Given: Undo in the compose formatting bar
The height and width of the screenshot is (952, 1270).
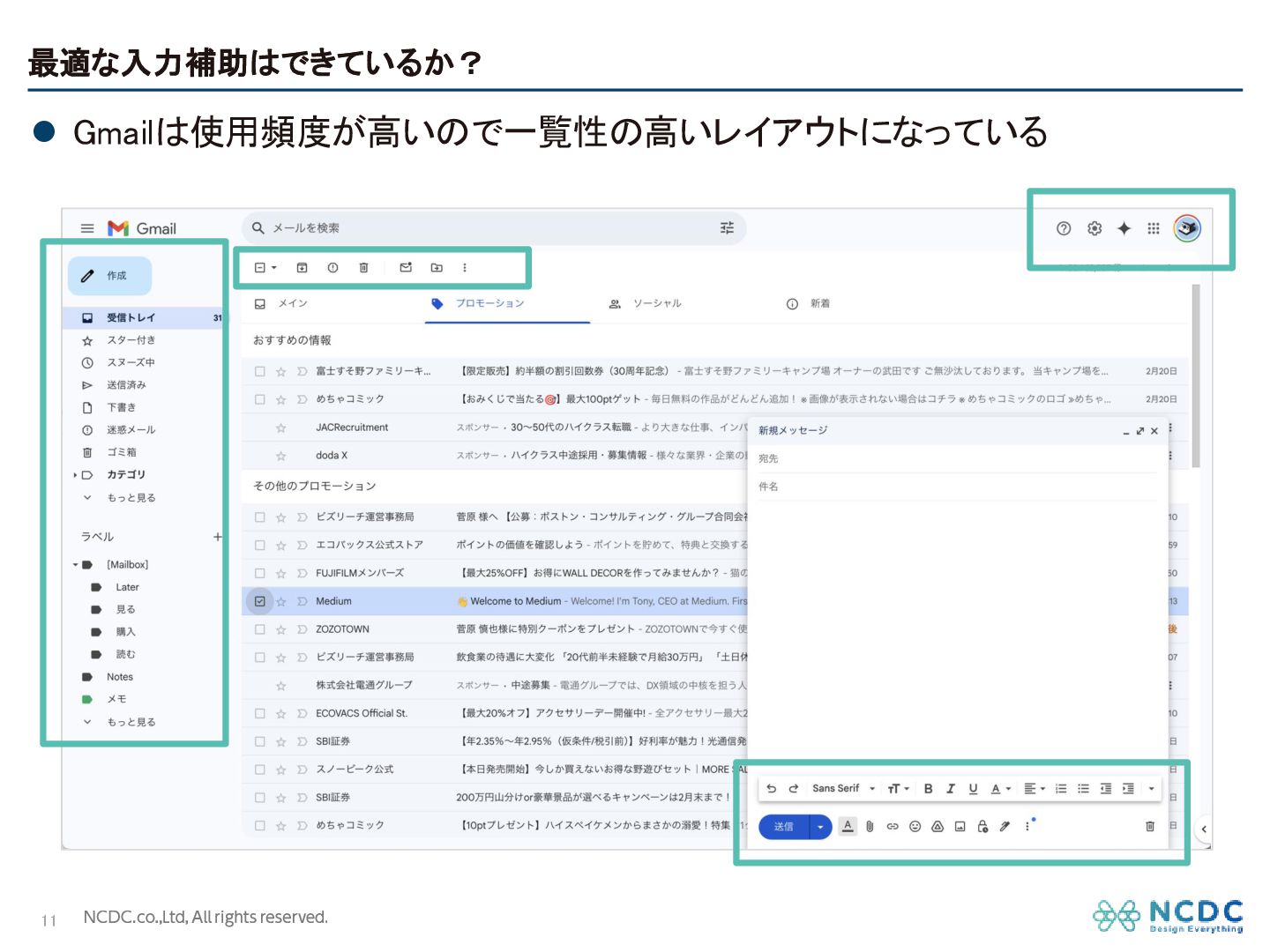Looking at the screenshot, I should click(772, 789).
